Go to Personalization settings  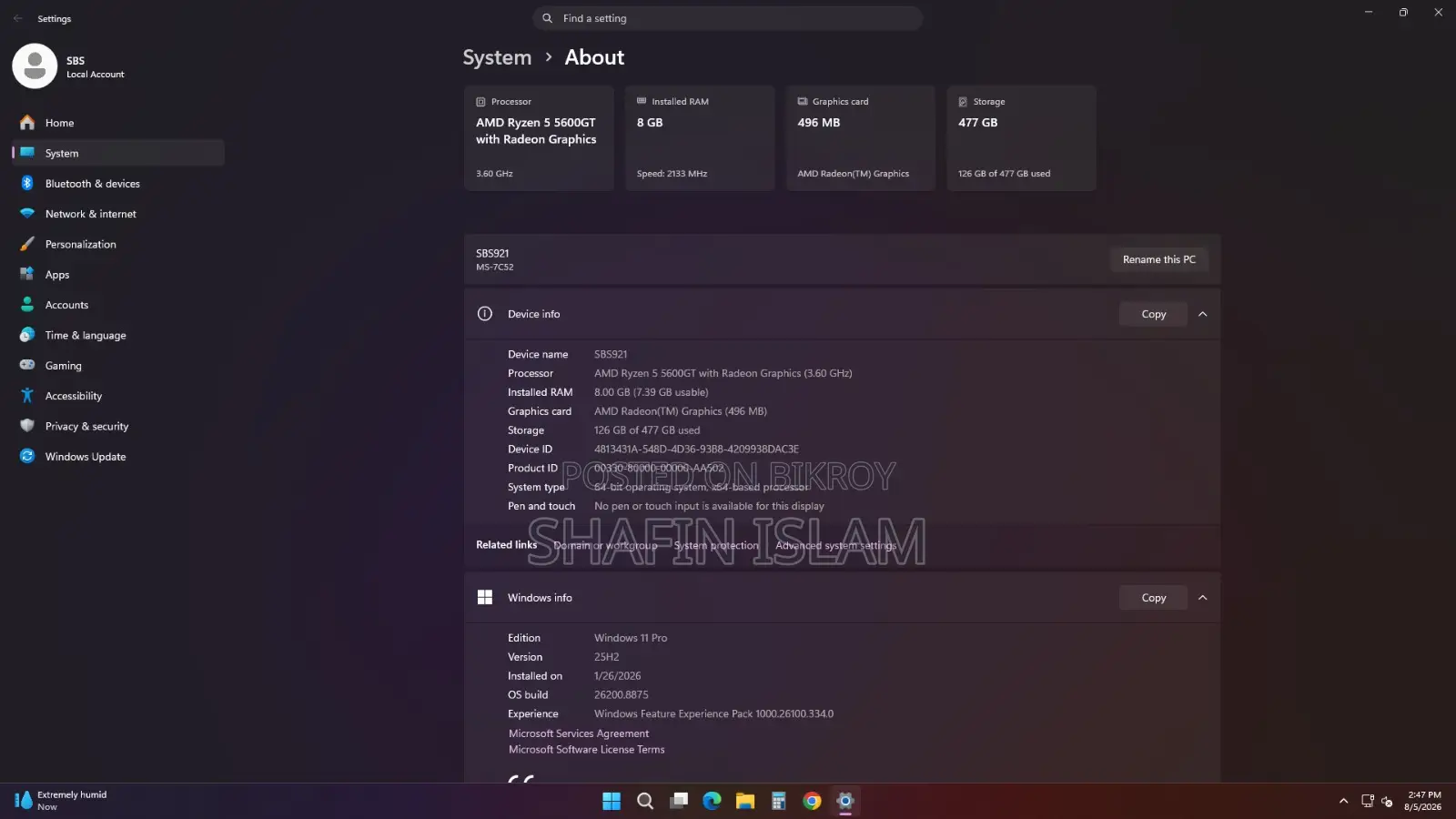coord(118,244)
